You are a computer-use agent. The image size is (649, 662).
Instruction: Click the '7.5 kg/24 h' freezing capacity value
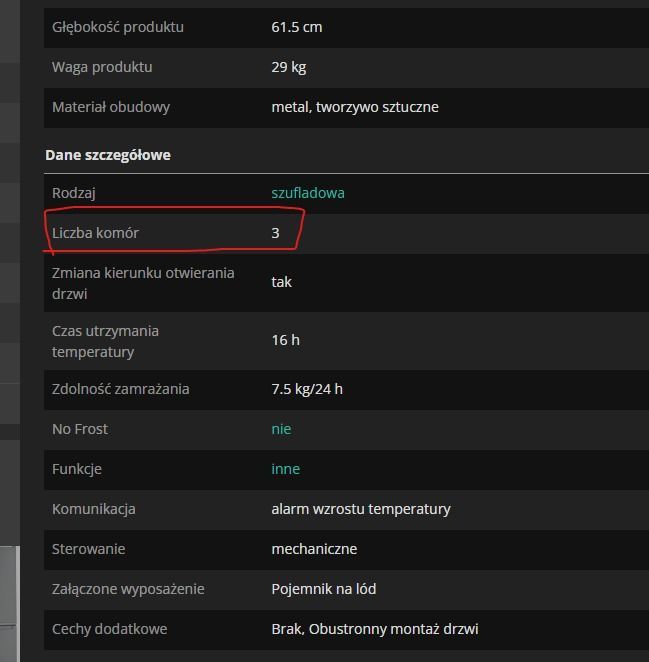[306, 389]
